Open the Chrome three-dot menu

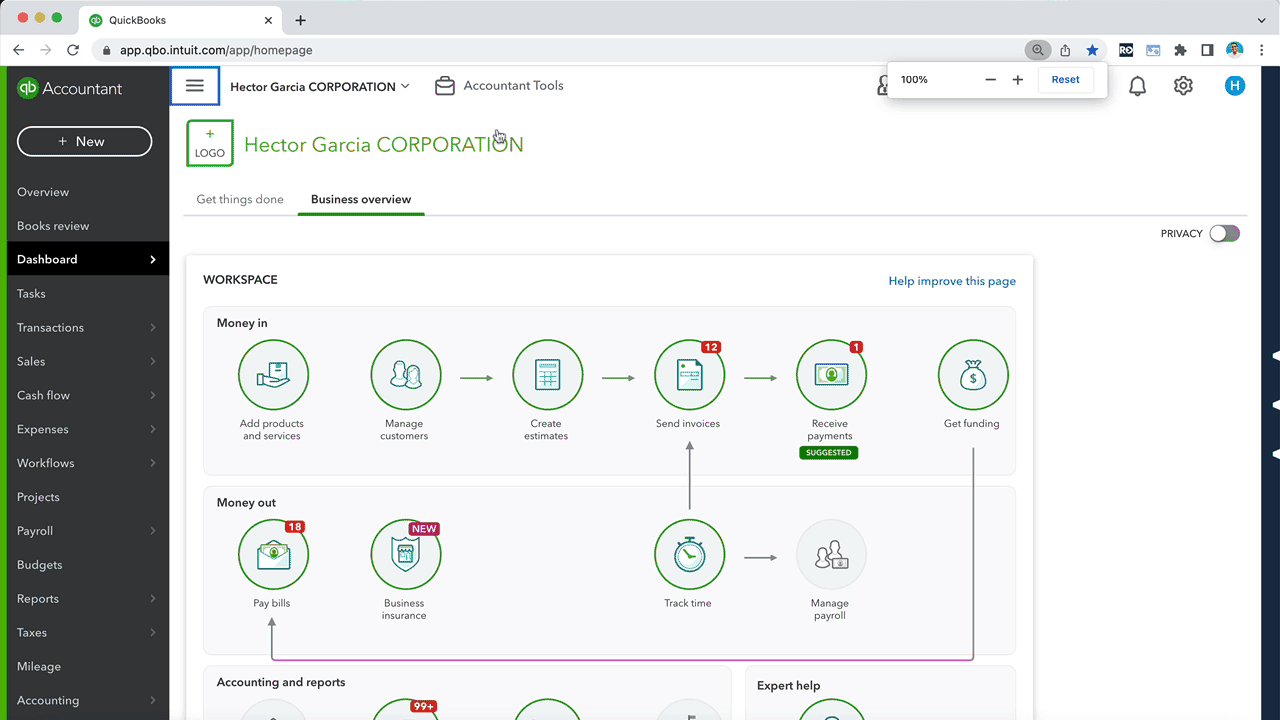click(x=1262, y=50)
